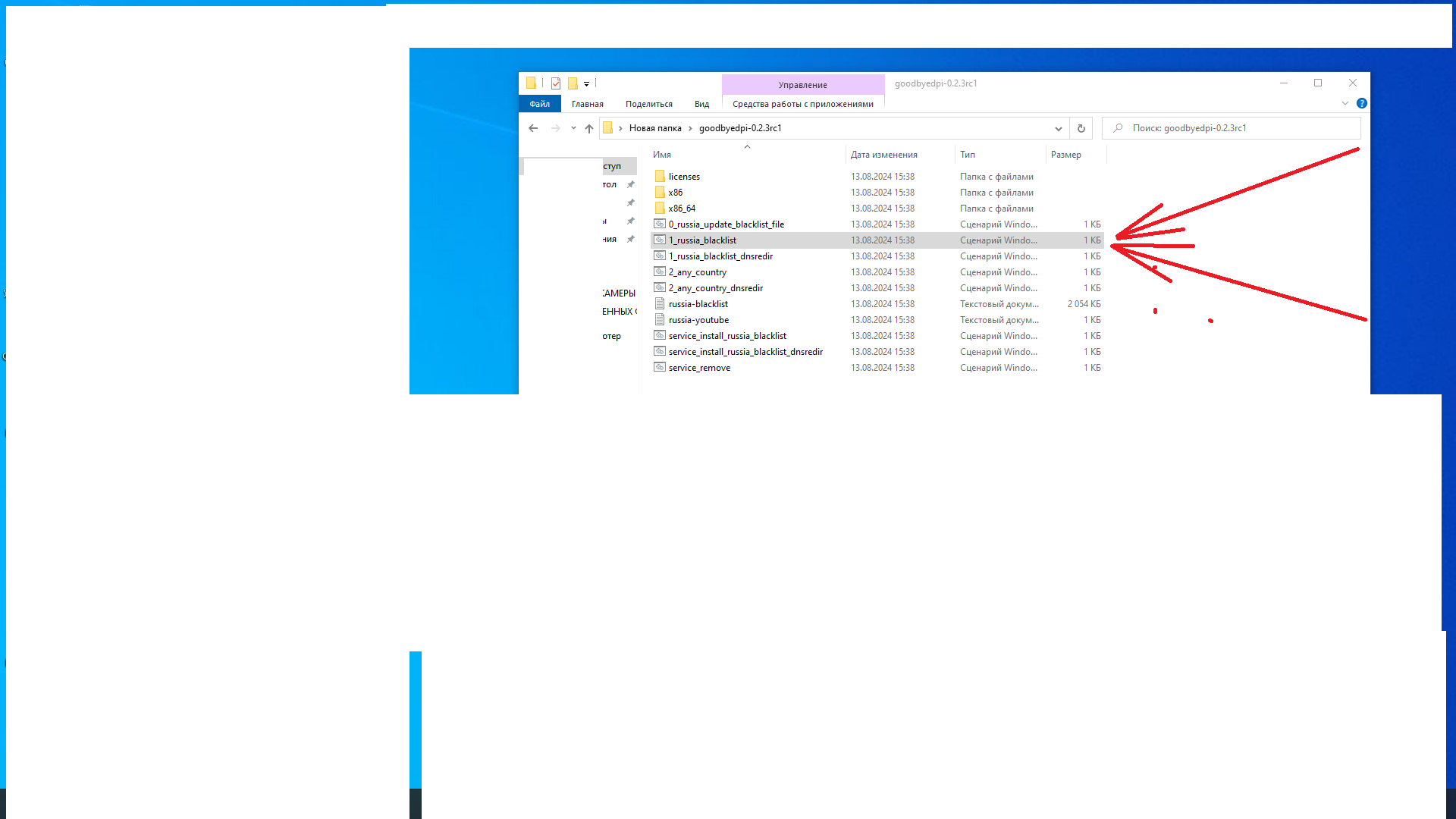1456x819 pixels.
Task: Select the russia-youtube text file icon
Action: pos(660,320)
